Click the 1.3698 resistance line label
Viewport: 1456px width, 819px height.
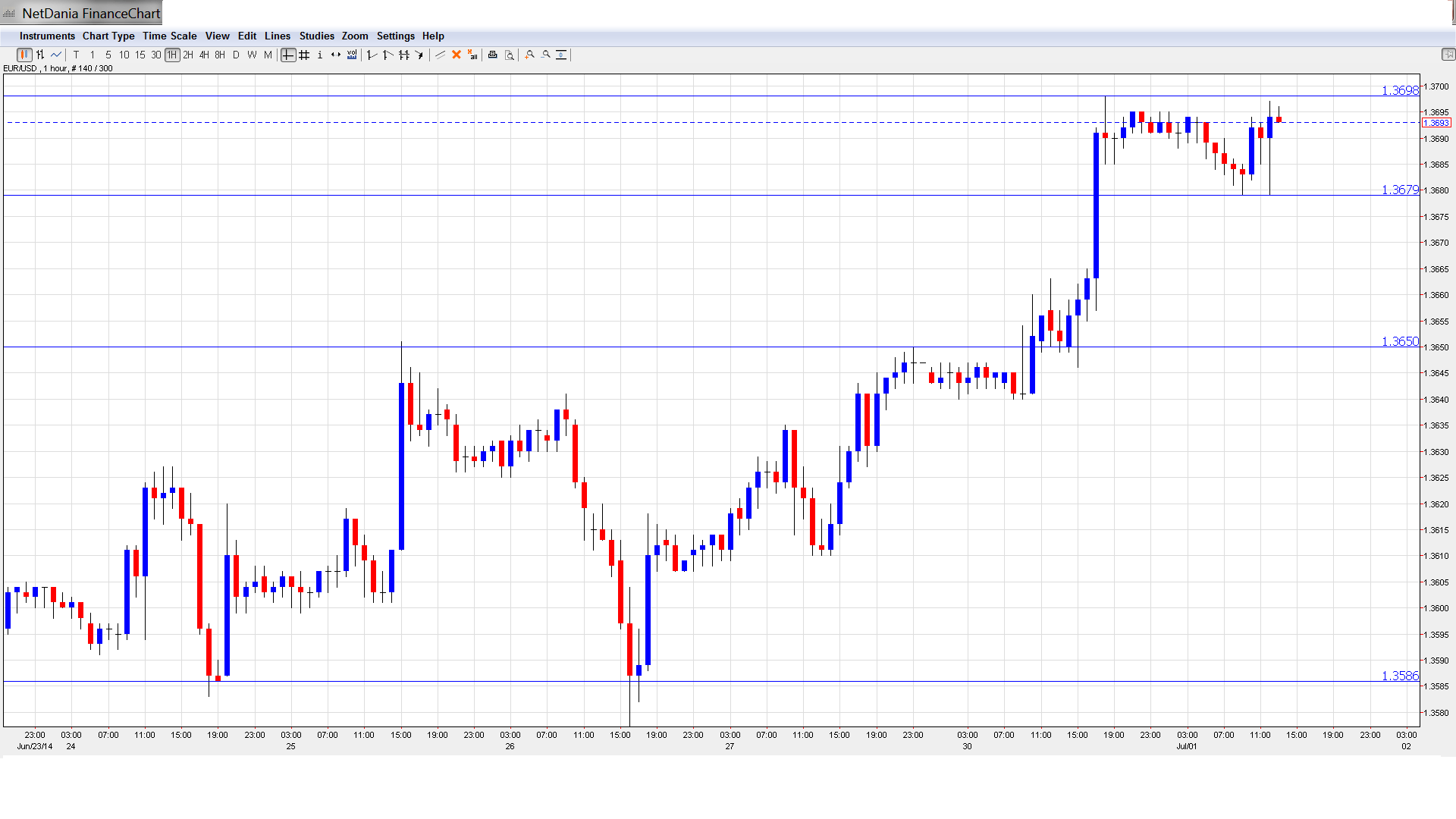coord(1399,90)
